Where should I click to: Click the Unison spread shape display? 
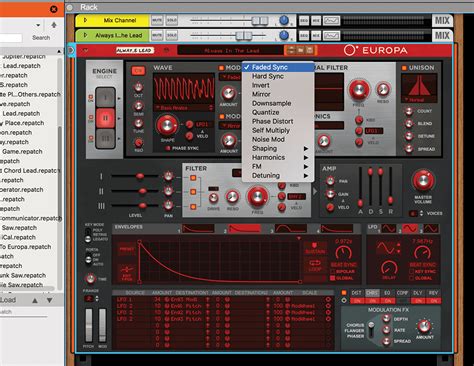click(419, 85)
